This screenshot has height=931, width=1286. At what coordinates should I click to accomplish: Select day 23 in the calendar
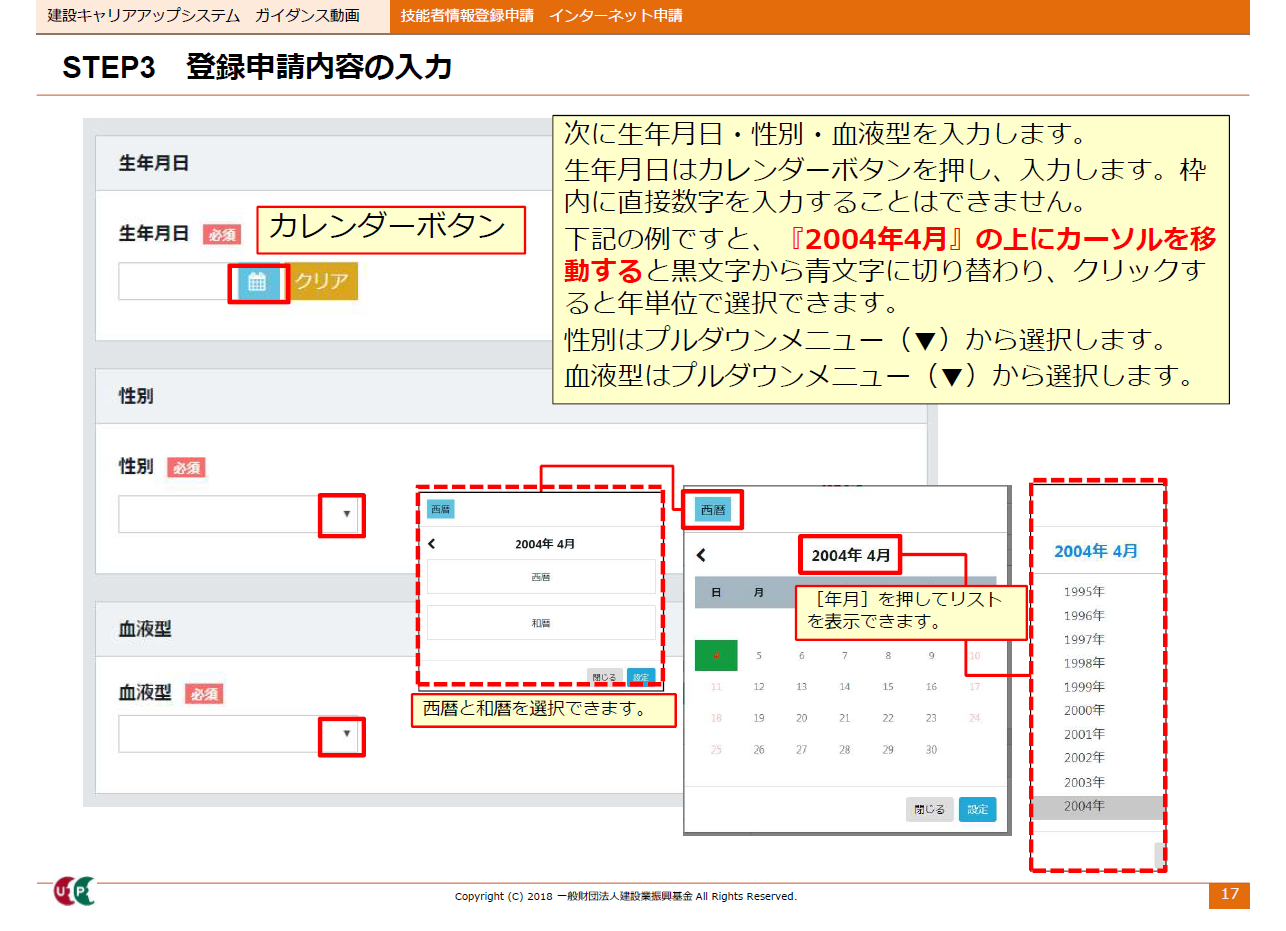click(x=931, y=718)
